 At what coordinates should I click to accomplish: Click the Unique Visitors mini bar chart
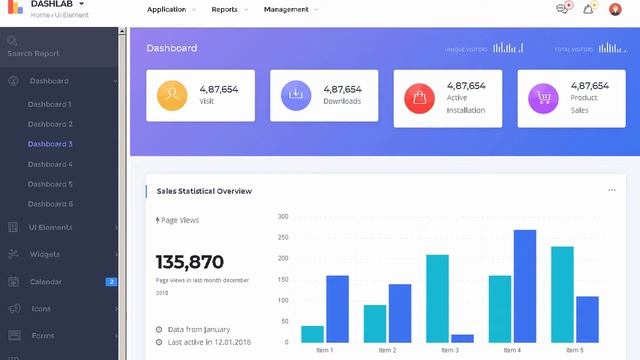click(508, 48)
